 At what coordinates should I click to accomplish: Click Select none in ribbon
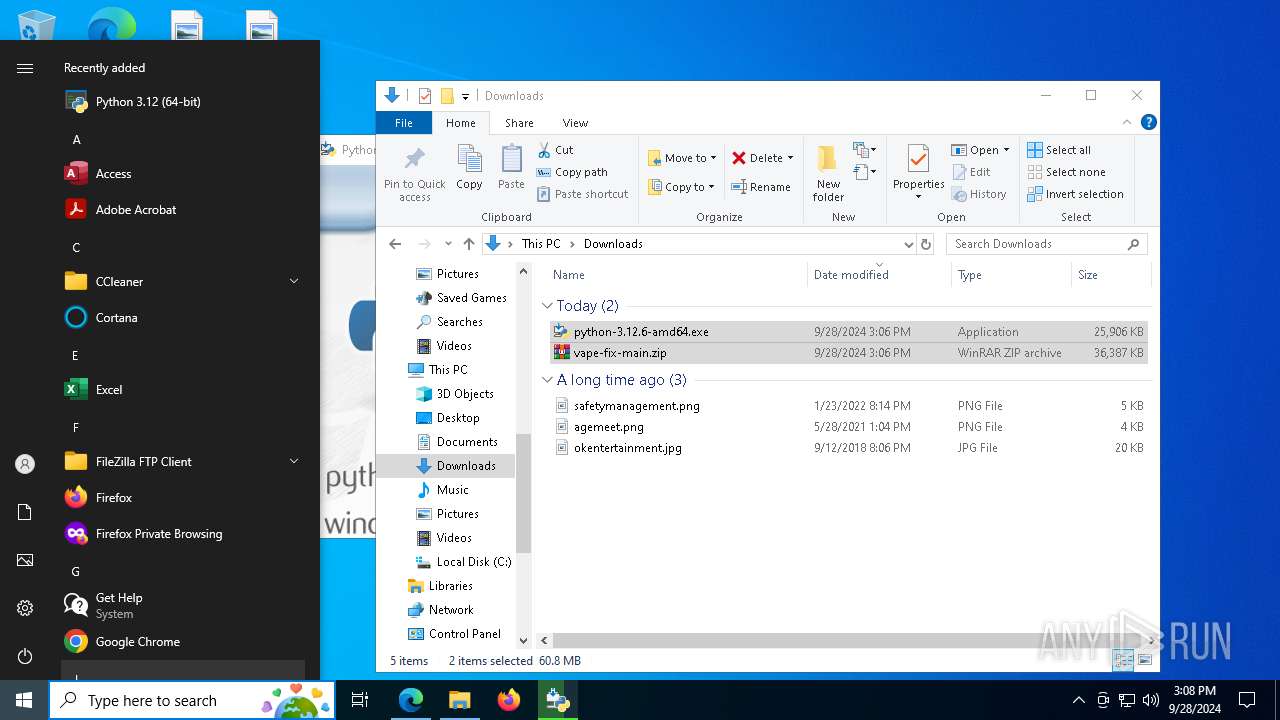(x=1066, y=172)
